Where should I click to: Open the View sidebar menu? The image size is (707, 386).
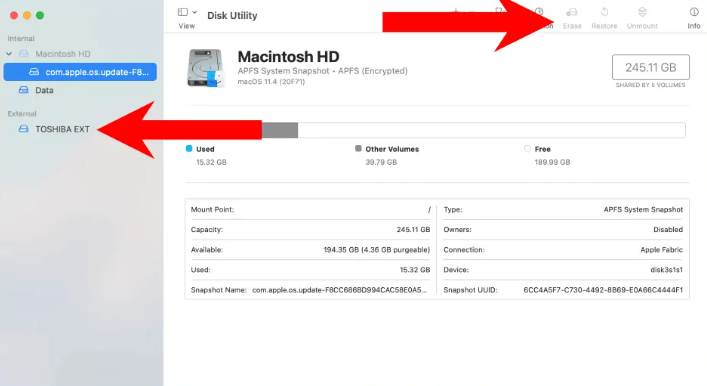click(x=187, y=18)
